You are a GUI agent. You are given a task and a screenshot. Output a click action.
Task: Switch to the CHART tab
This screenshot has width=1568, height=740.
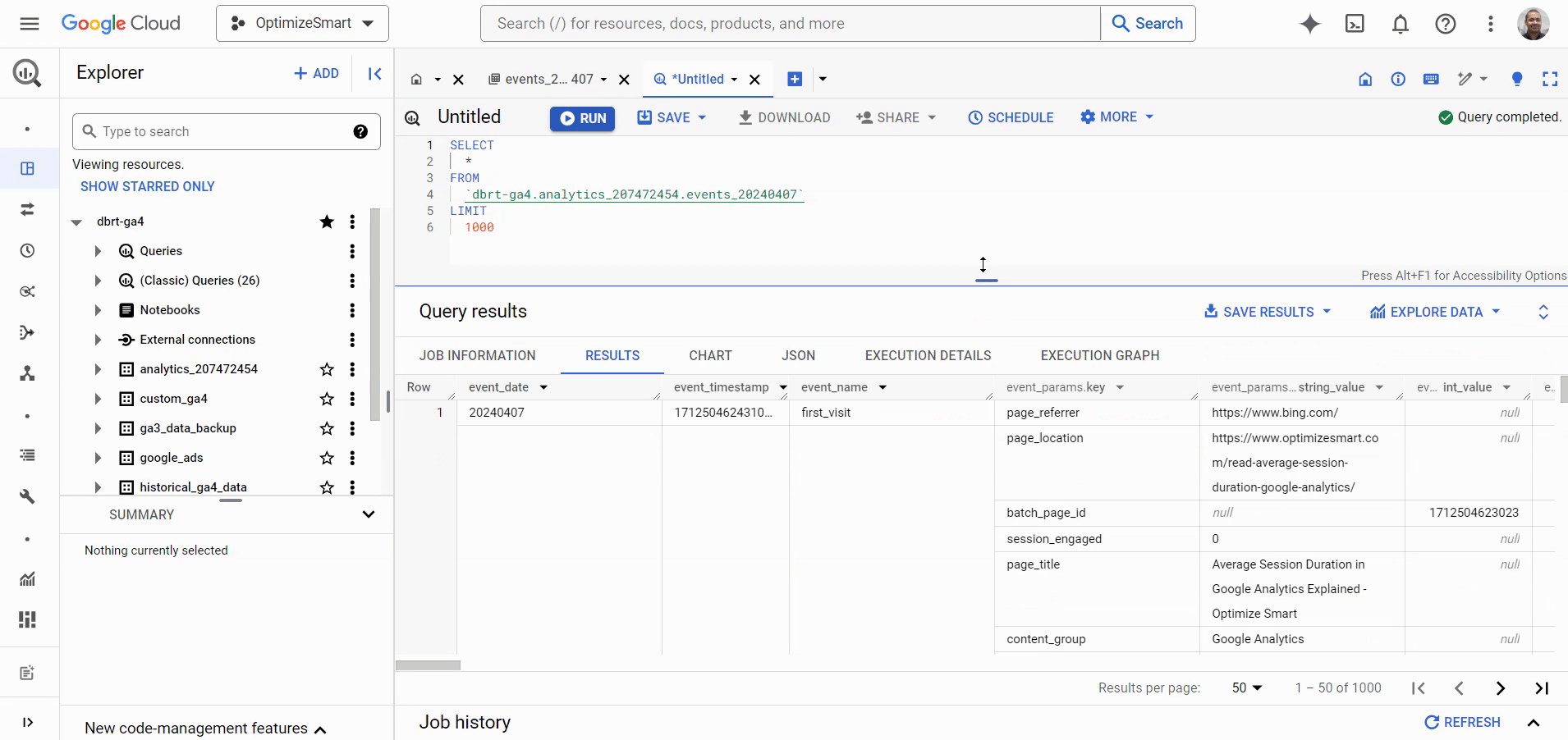pyautogui.click(x=709, y=355)
